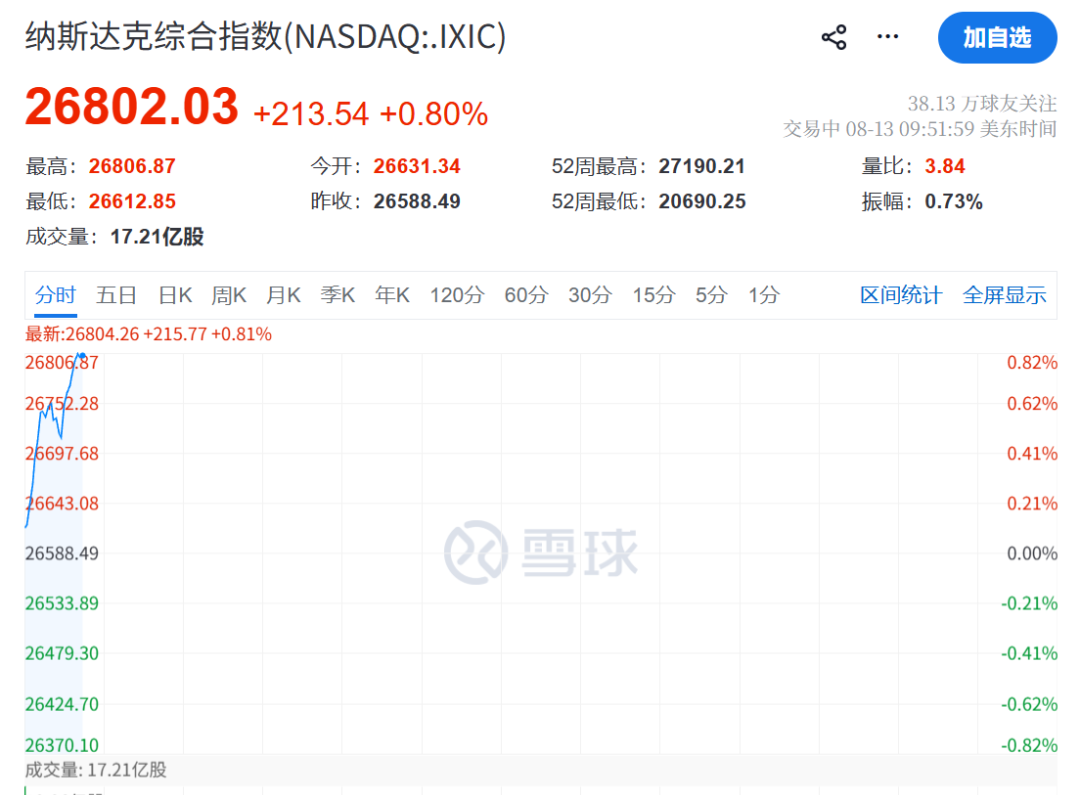Screen dimensions: 1080x795
Task: Switch to the 五日 chart tab
Action: click(116, 295)
